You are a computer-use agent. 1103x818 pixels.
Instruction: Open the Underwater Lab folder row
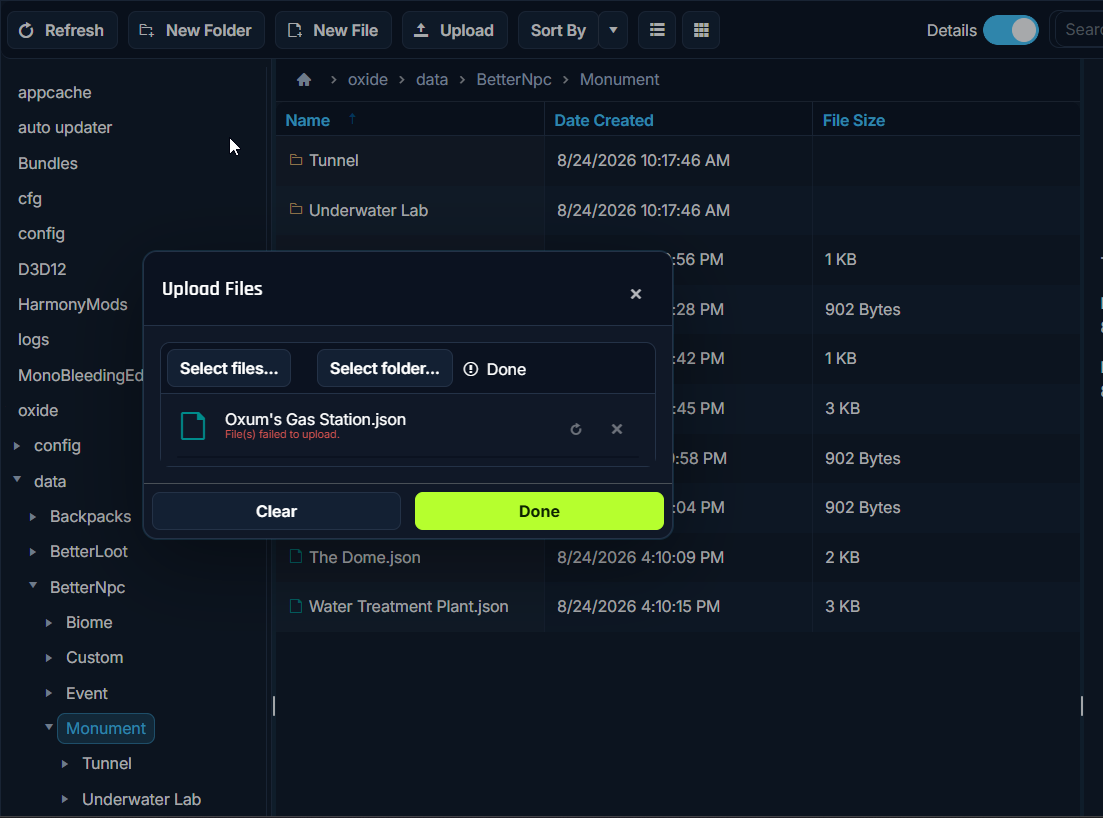pos(677,210)
